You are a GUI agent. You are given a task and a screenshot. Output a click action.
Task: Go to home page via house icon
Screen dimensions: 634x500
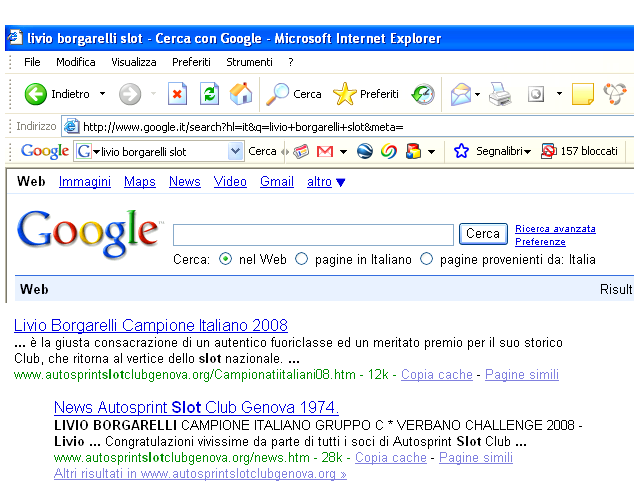point(241,94)
